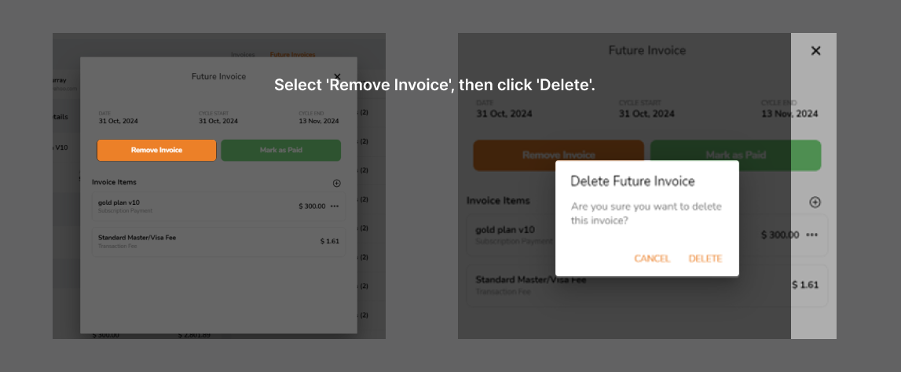Add an invoice item via plus icon in the dialog-free screenshot
The image size is (902, 372).
pos(337,183)
